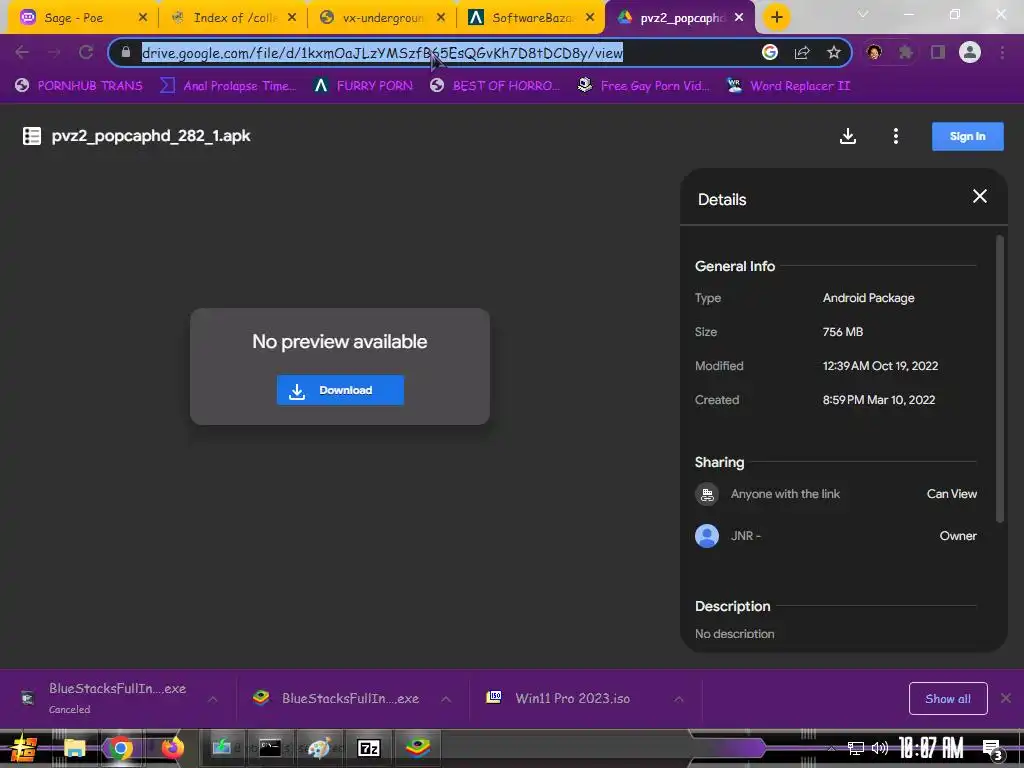Go back to the previous page

[22, 52]
